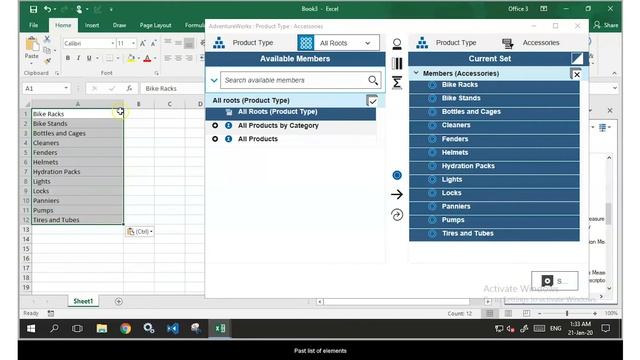Viewport: 640px width, 360px height.
Task: Click the Product Type hierarchy icon in Available Members
Action: point(219,42)
